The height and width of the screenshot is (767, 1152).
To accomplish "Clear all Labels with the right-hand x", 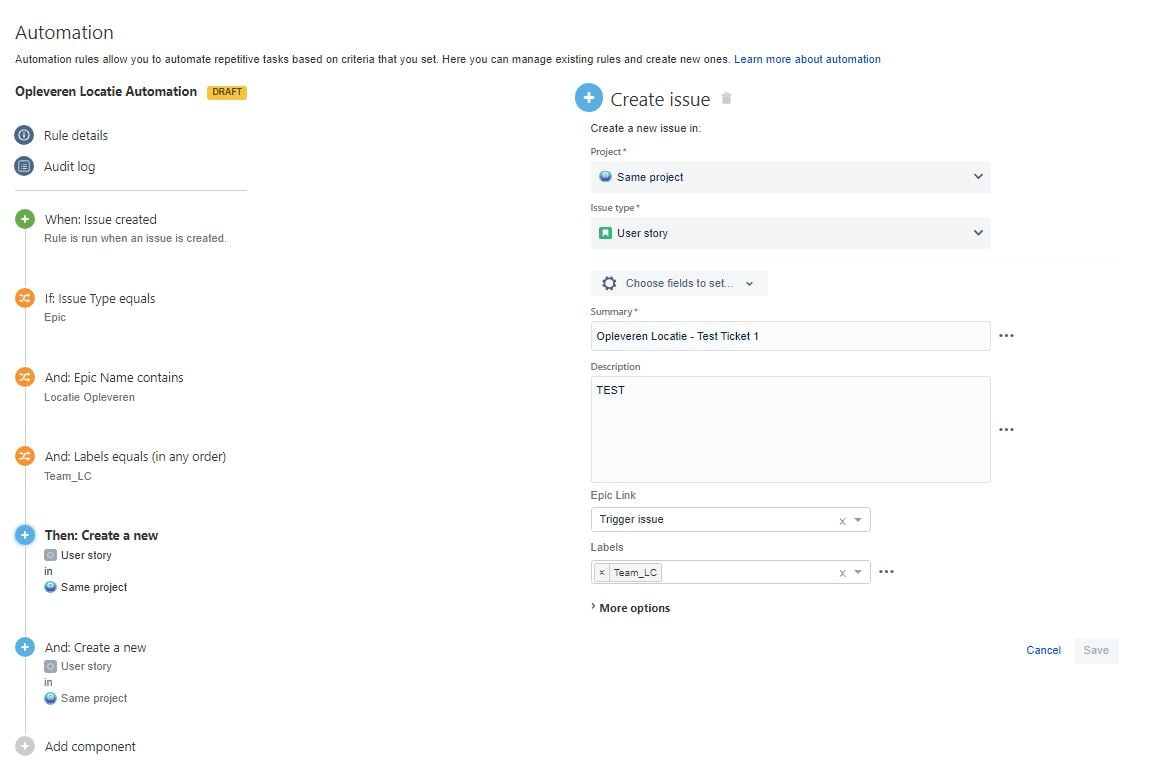I will click(843, 573).
